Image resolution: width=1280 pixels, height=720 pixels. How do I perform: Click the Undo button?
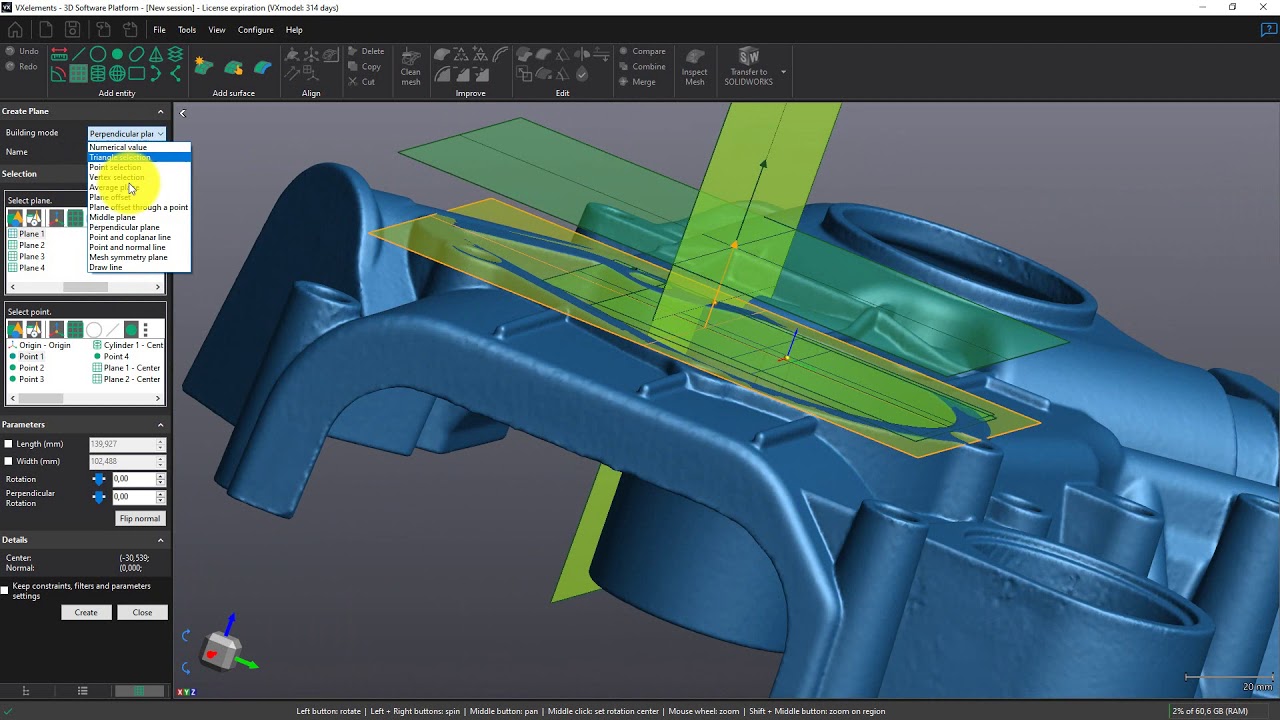[21, 51]
